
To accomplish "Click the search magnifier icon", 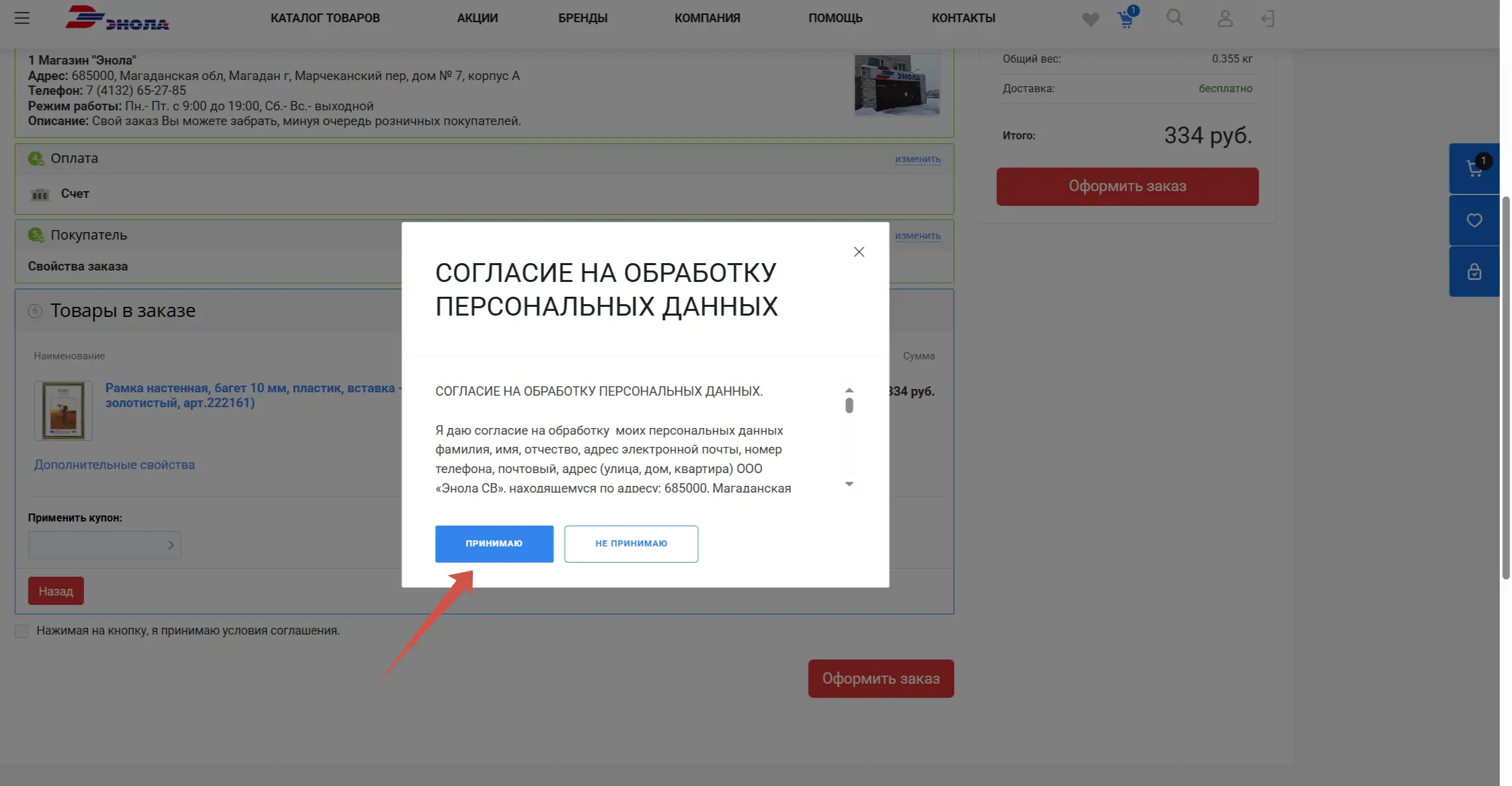I will click(x=1174, y=18).
